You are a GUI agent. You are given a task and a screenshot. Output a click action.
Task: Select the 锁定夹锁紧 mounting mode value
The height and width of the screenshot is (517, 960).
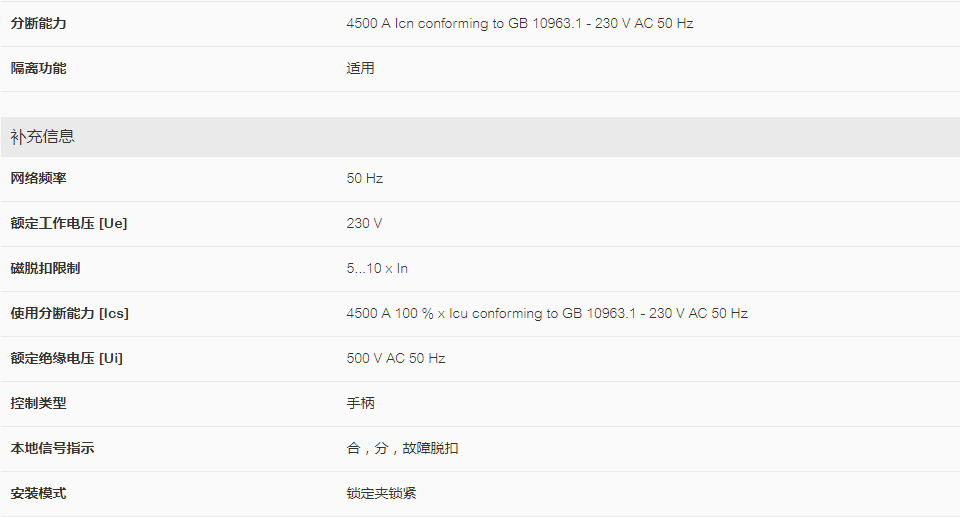pos(381,493)
